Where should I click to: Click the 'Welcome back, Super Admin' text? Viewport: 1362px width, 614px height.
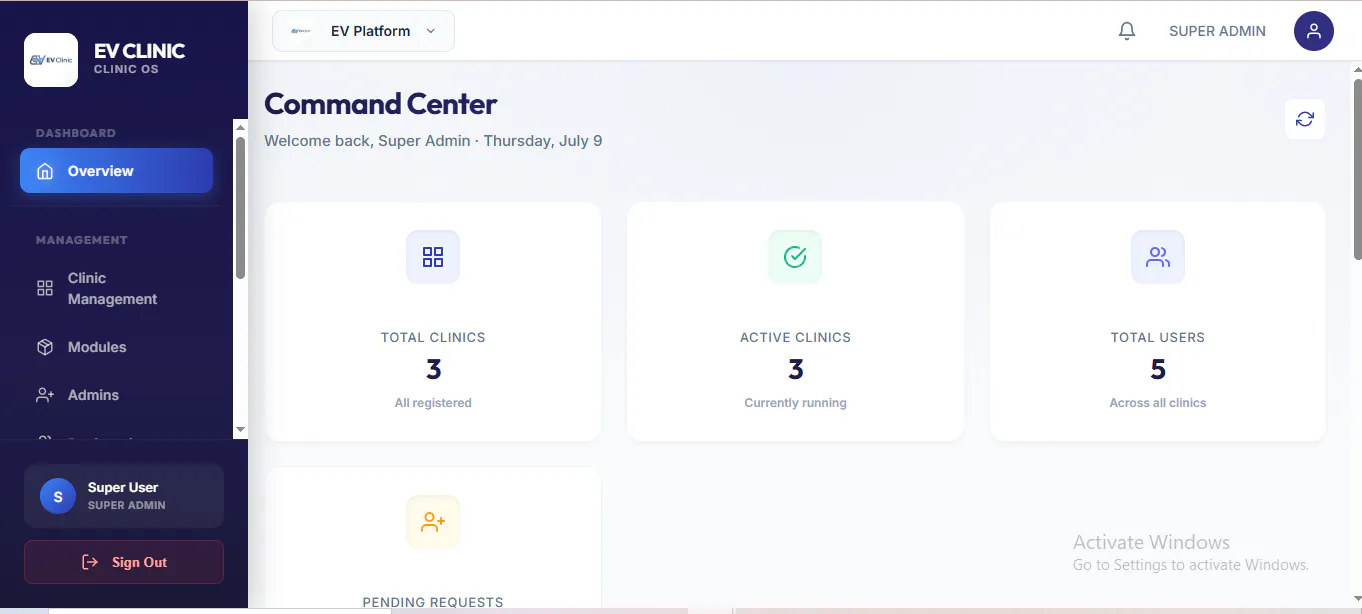click(367, 141)
